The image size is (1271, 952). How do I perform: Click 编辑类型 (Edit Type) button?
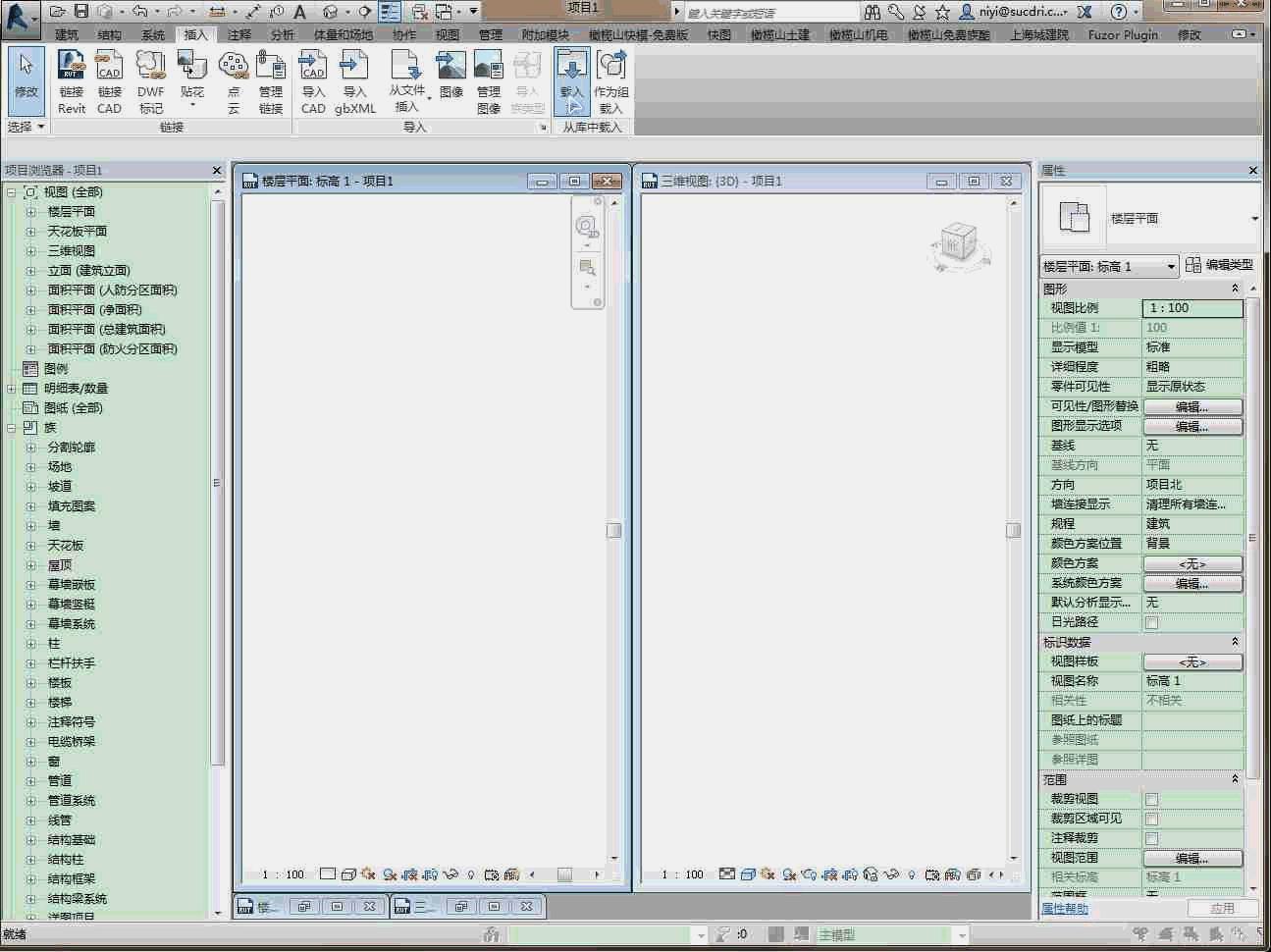1219,265
